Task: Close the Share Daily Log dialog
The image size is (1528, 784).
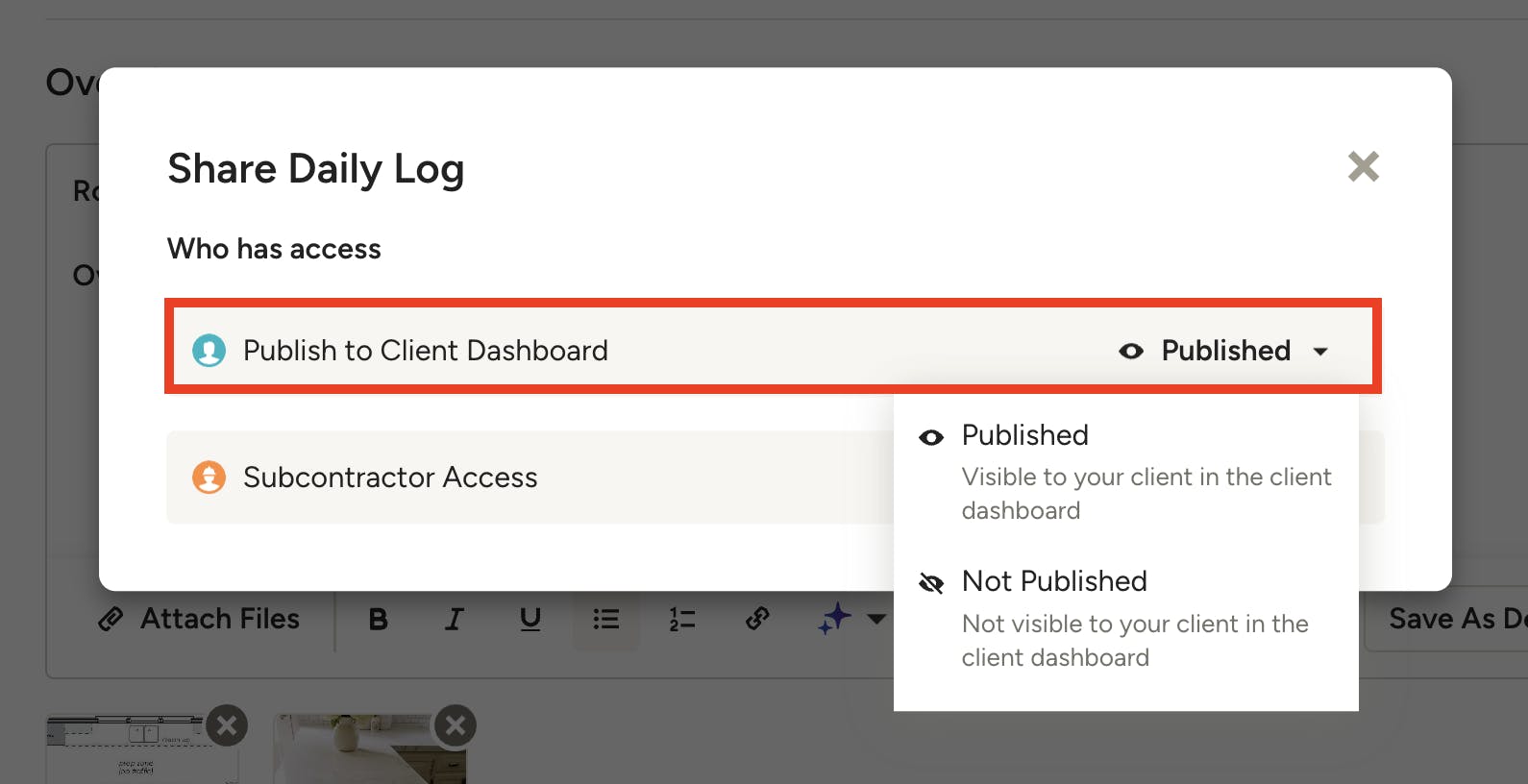Action: point(1363,167)
